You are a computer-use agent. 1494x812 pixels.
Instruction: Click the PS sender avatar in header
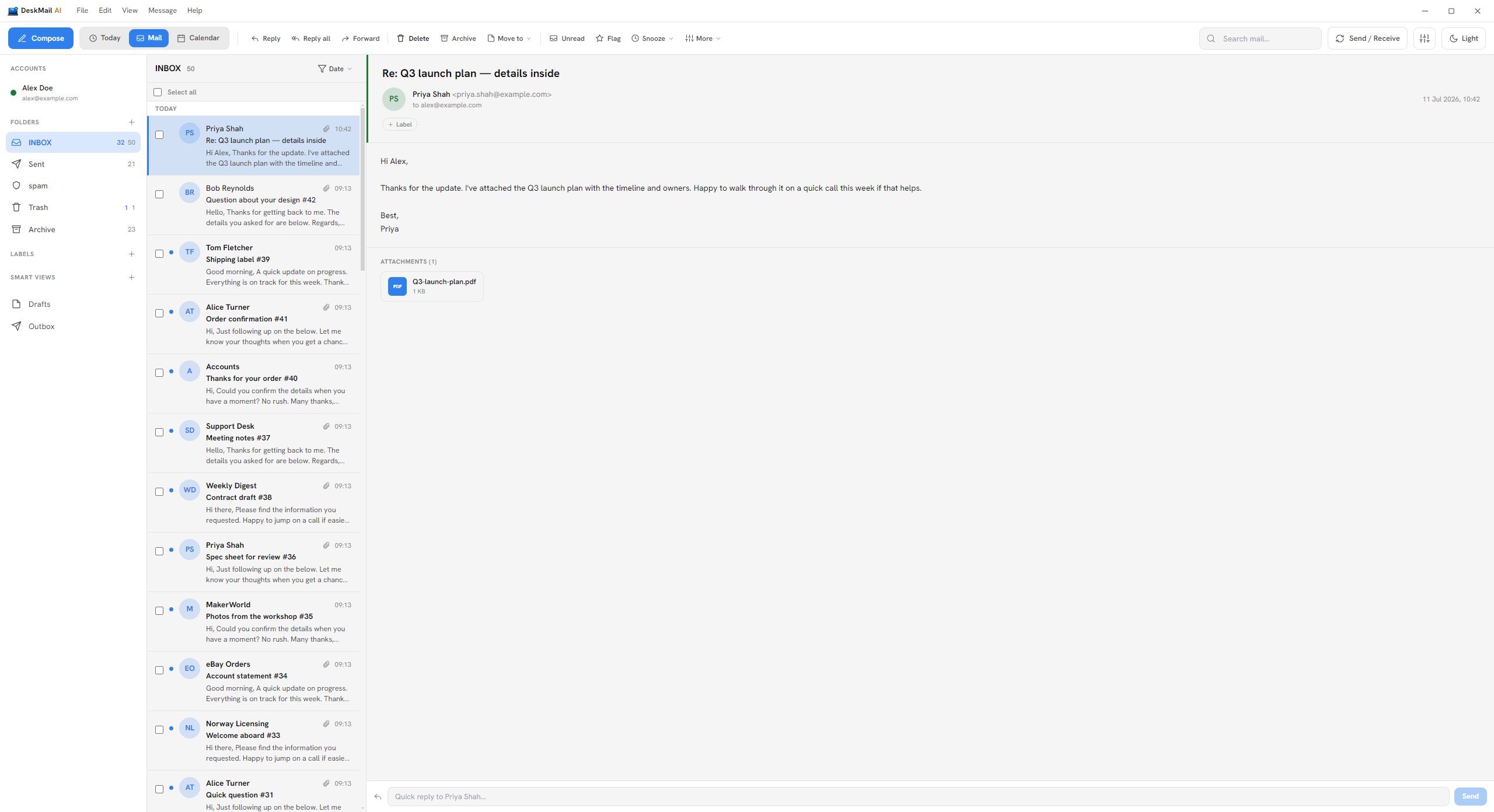(x=394, y=99)
